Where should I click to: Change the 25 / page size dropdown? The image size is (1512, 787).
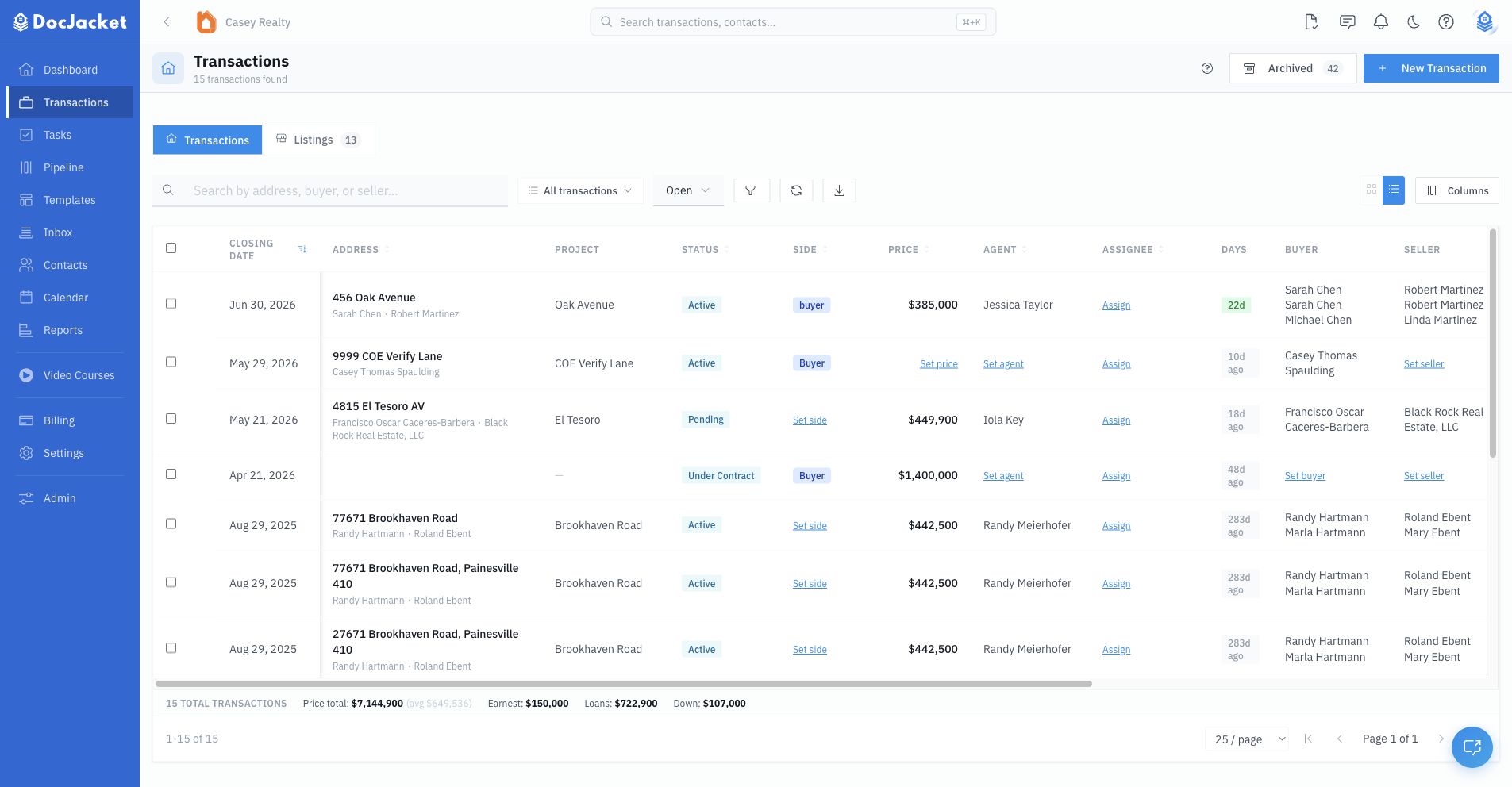click(1247, 739)
